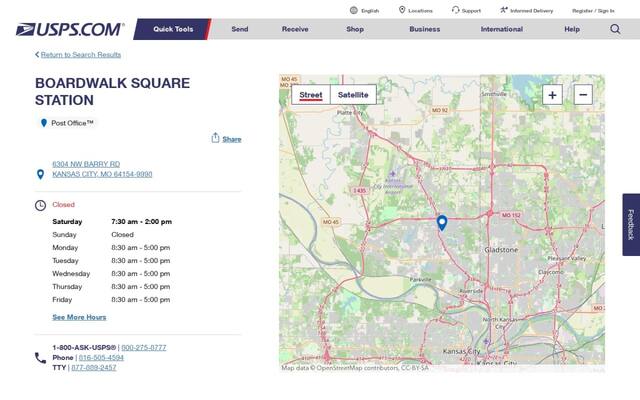Click the clock icon by hours
640x400 pixels.
[40, 205]
